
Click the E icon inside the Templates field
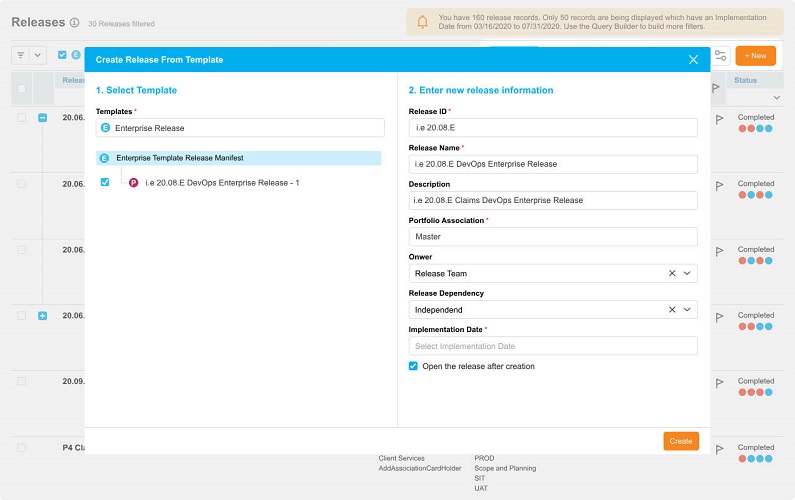tap(105, 128)
